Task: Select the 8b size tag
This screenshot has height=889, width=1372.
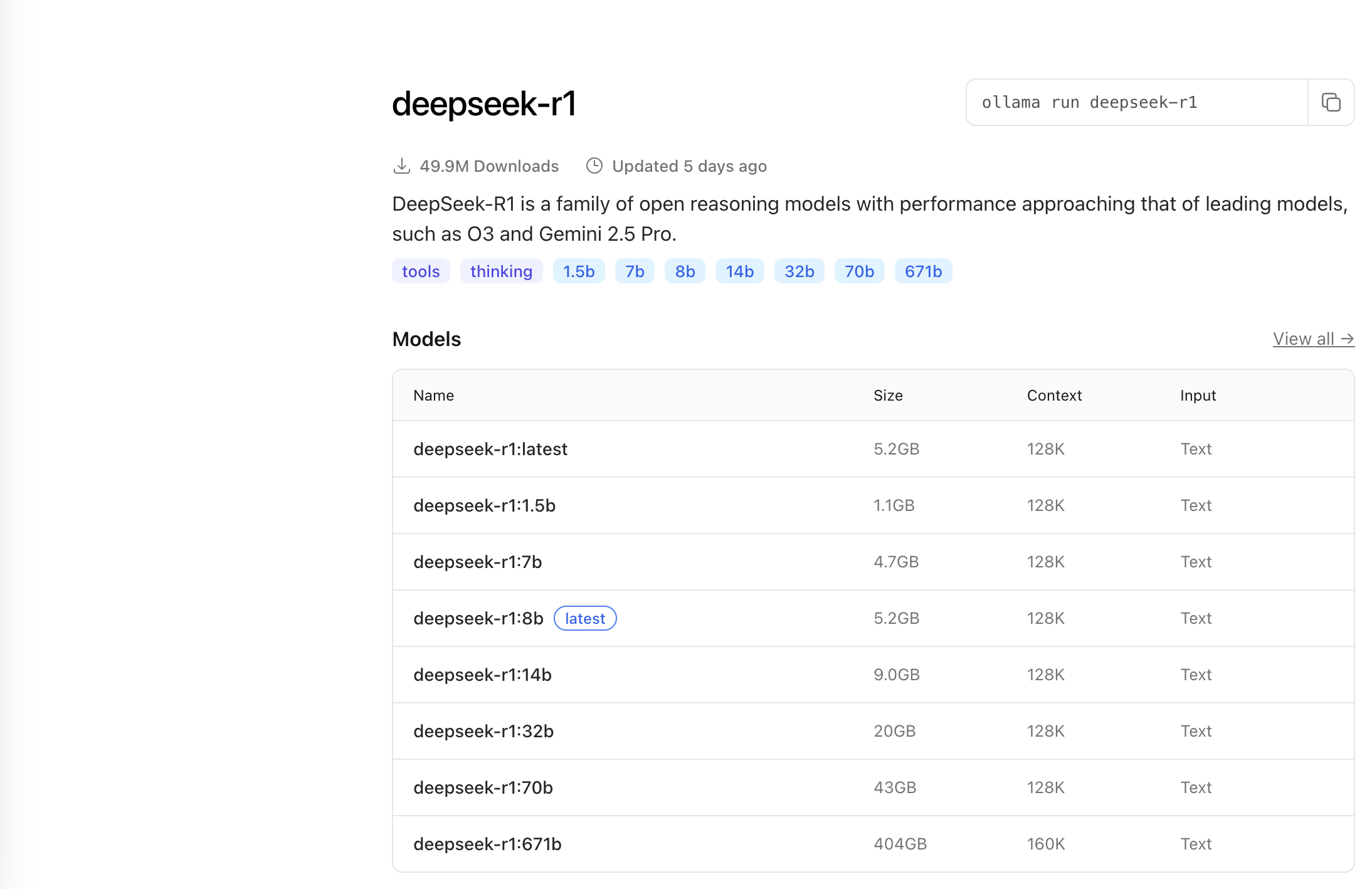Action: click(x=685, y=271)
